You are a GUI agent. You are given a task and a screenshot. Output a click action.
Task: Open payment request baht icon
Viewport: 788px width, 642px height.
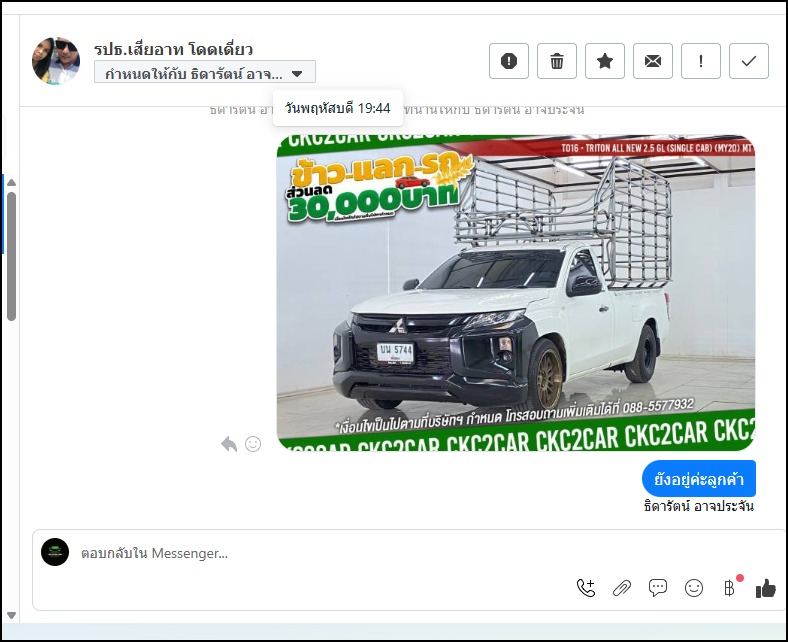pyautogui.click(x=729, y=588)
